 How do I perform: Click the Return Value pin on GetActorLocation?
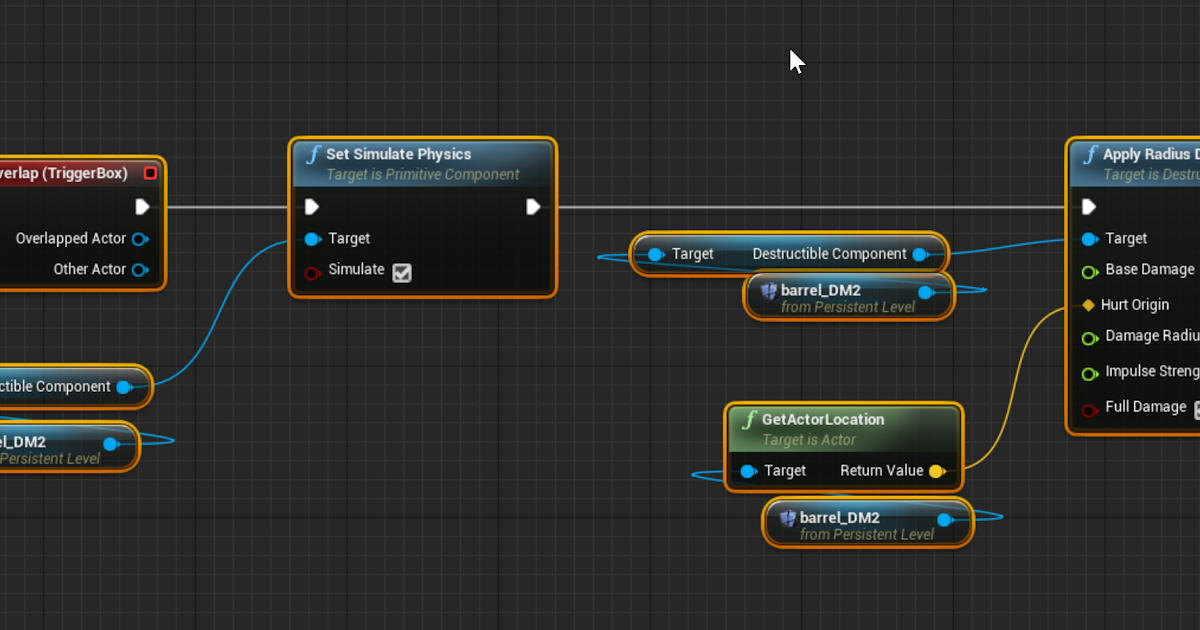[x=936, y=470]
